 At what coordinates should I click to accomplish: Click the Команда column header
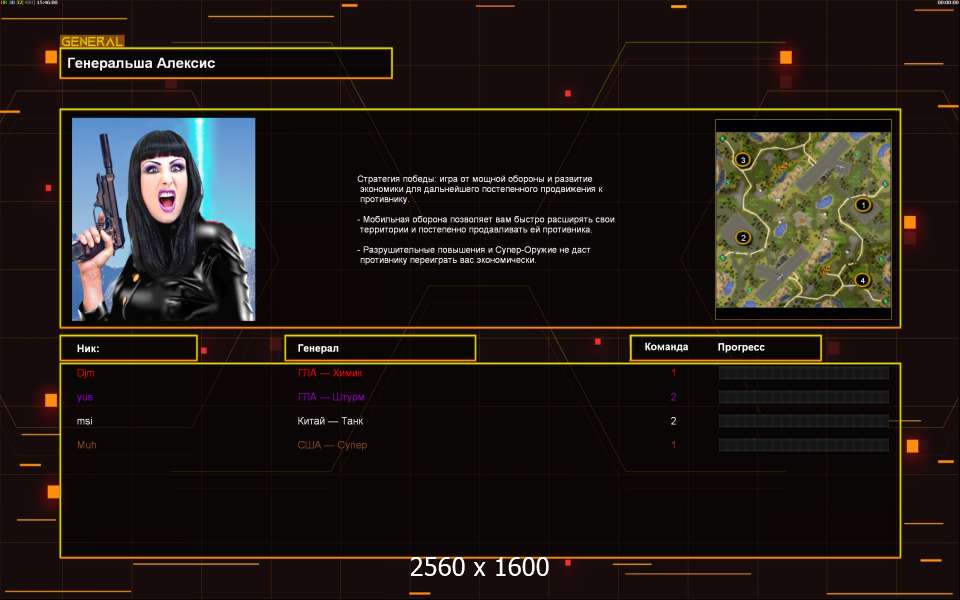click(666, 347)
